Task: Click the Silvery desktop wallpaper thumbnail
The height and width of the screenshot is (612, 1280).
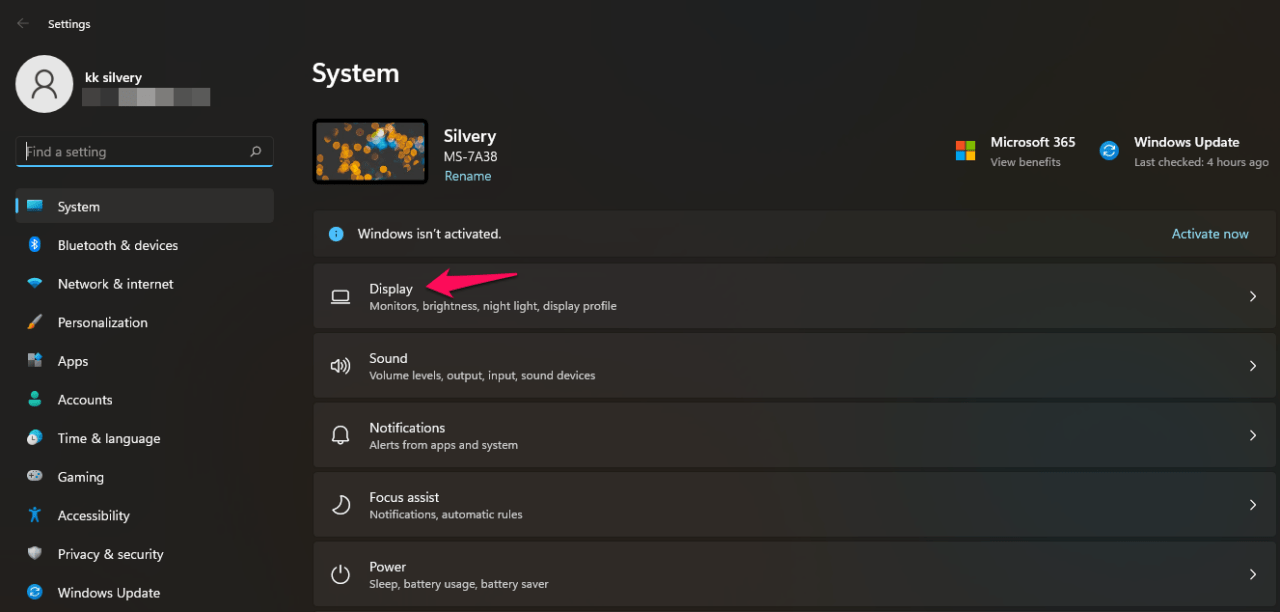Action: (370, 151)
